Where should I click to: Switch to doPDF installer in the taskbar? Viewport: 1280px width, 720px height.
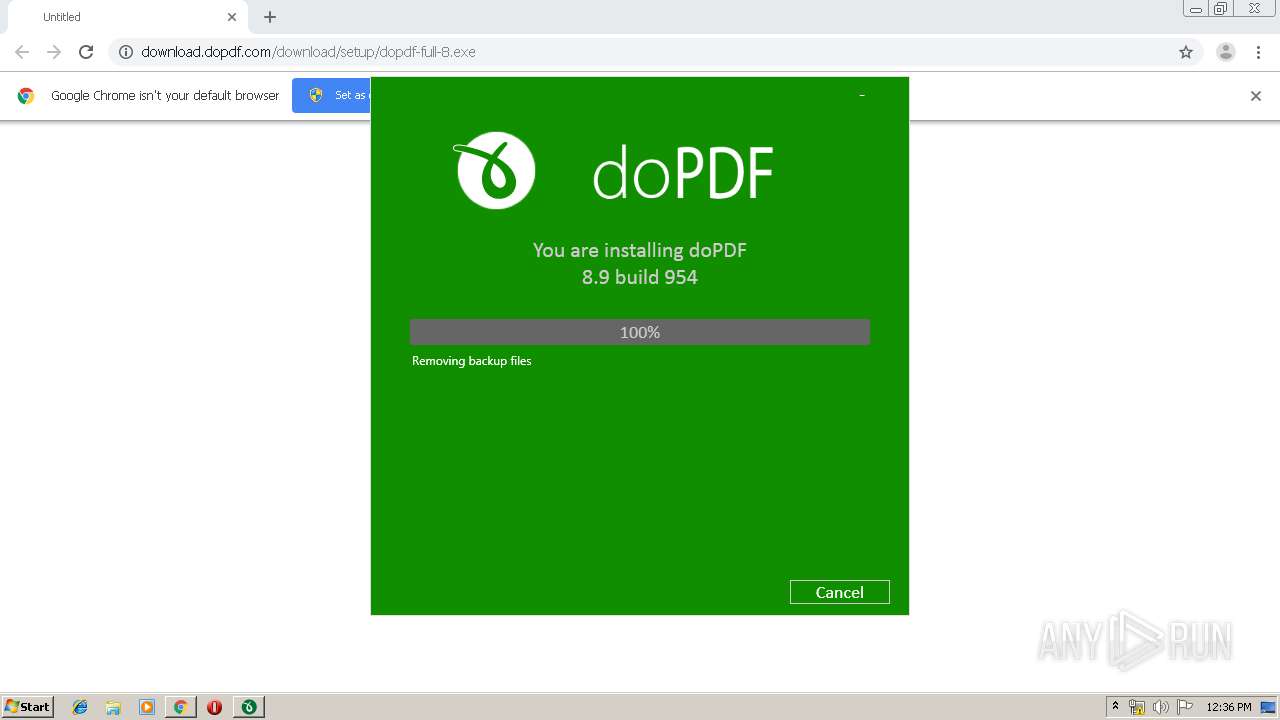tap(249, 707)
